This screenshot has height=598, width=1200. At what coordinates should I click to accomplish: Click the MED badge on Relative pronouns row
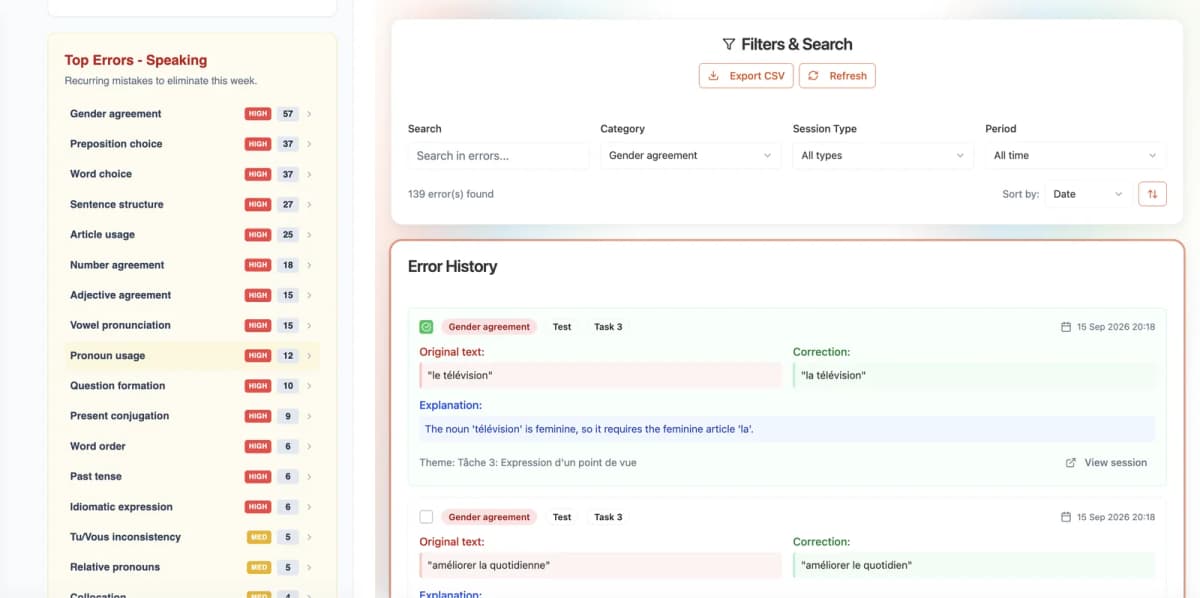pyautogui.click(x=259, y=567)
